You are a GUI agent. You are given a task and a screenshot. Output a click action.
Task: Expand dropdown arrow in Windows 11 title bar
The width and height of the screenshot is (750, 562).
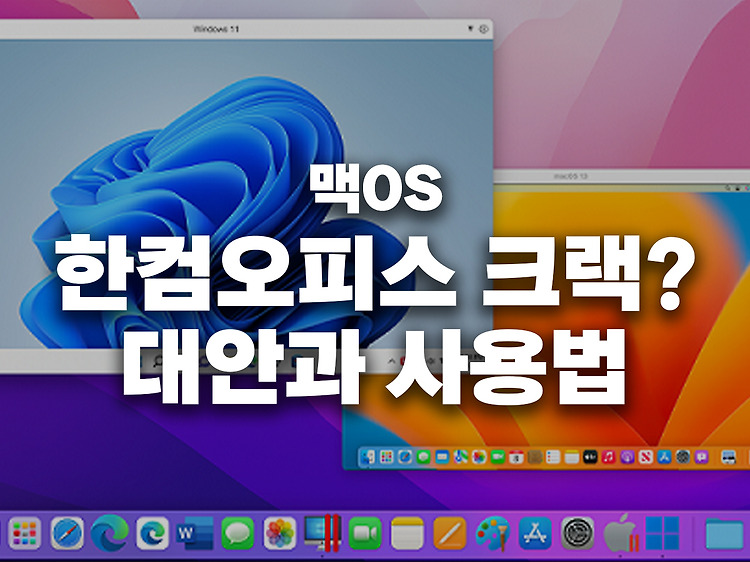pos(471,29)
